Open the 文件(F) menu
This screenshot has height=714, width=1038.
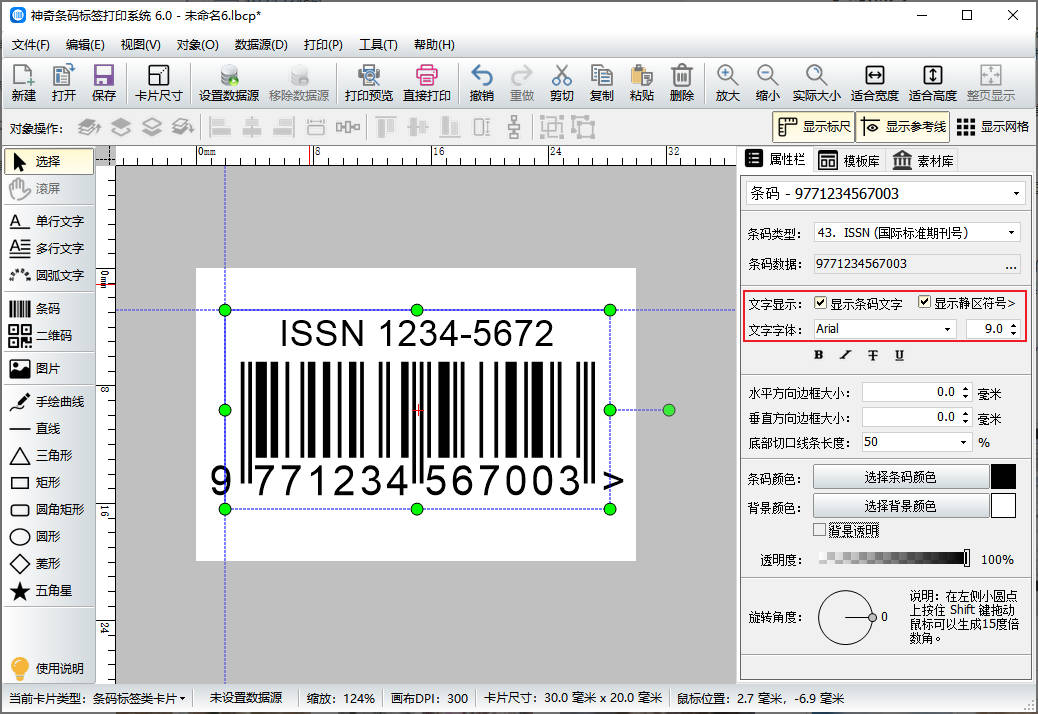pos(30,45)
